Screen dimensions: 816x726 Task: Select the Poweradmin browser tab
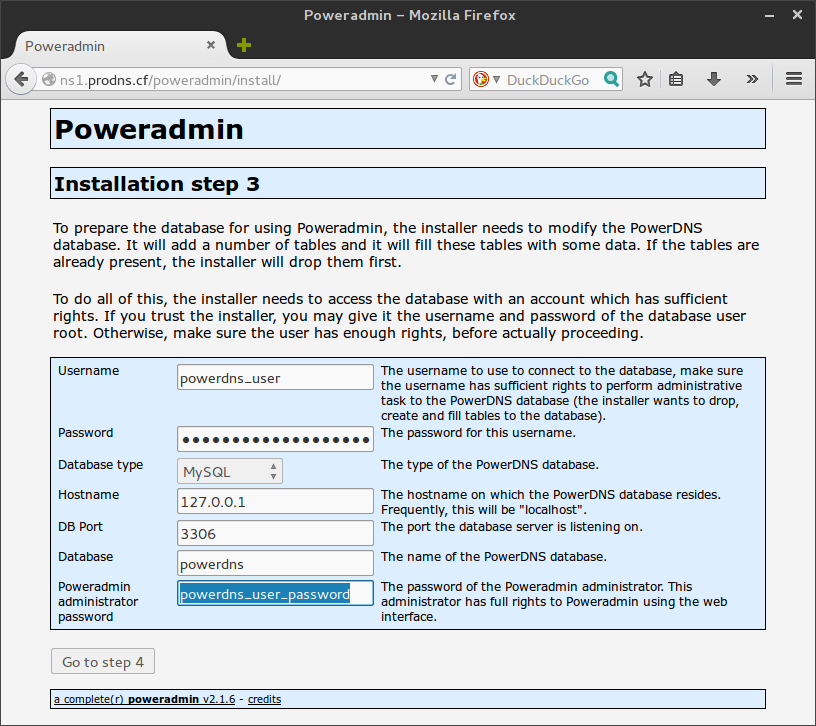coord(120,46)
